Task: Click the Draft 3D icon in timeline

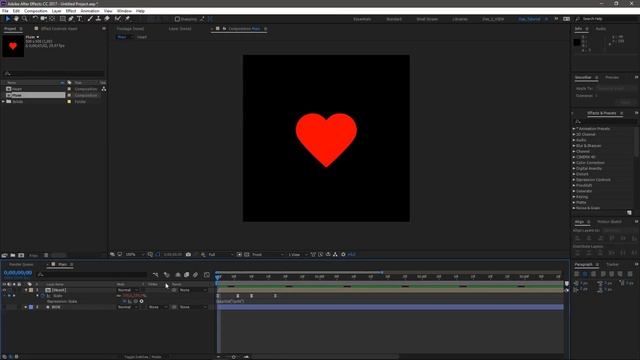Action: click(x=167, y=275)
